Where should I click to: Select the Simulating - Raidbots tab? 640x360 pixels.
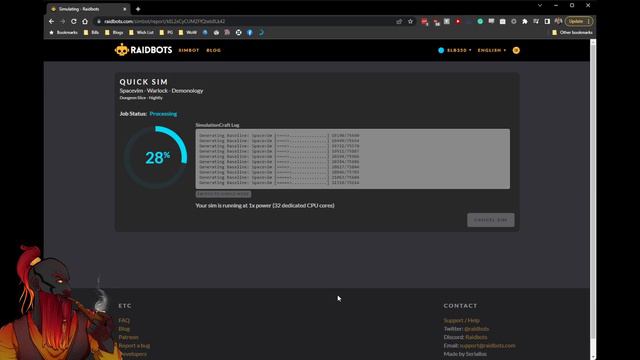pyautogui.click(x=89, y=9)
